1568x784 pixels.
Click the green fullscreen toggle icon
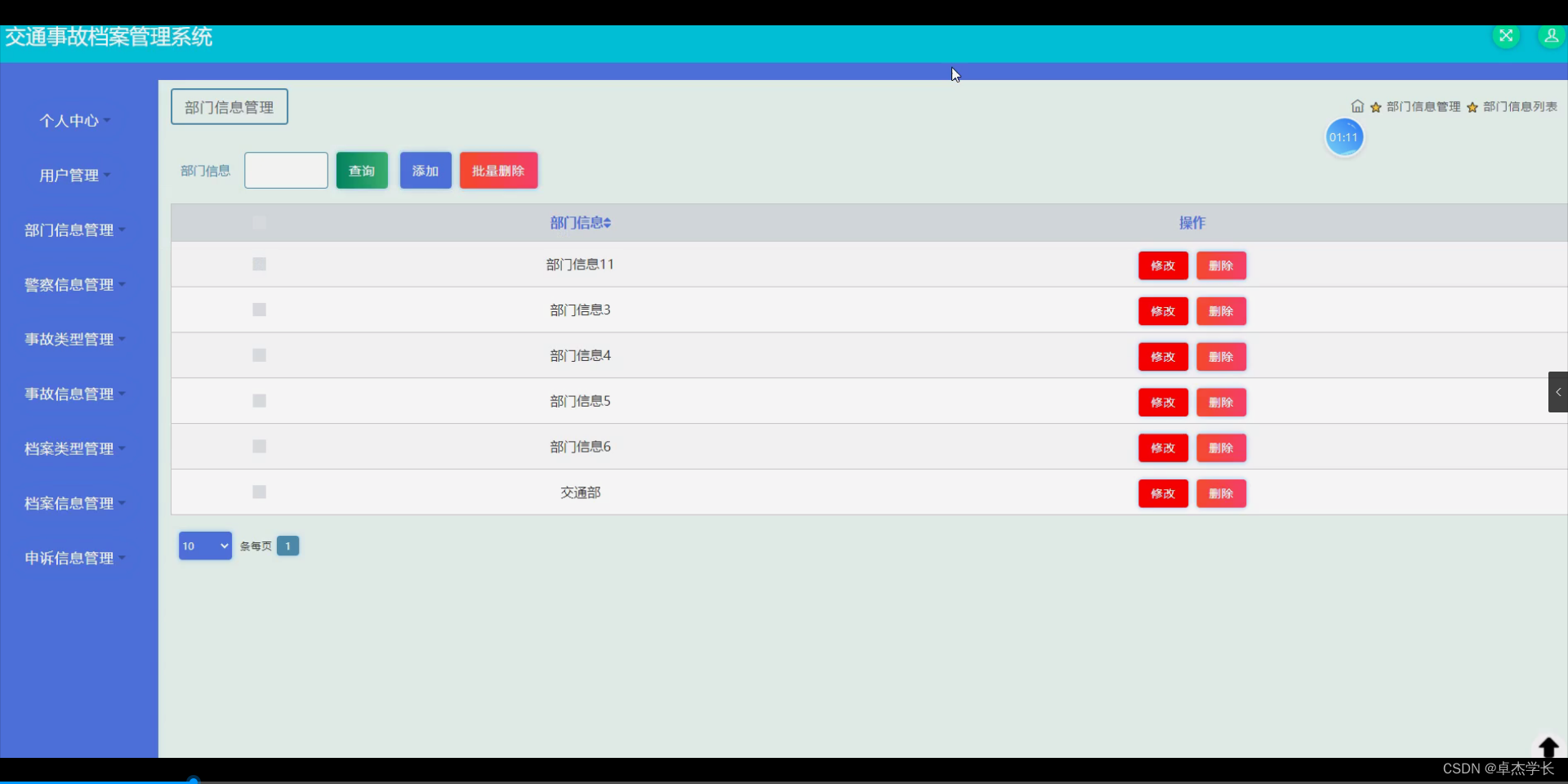(1506, 36)
